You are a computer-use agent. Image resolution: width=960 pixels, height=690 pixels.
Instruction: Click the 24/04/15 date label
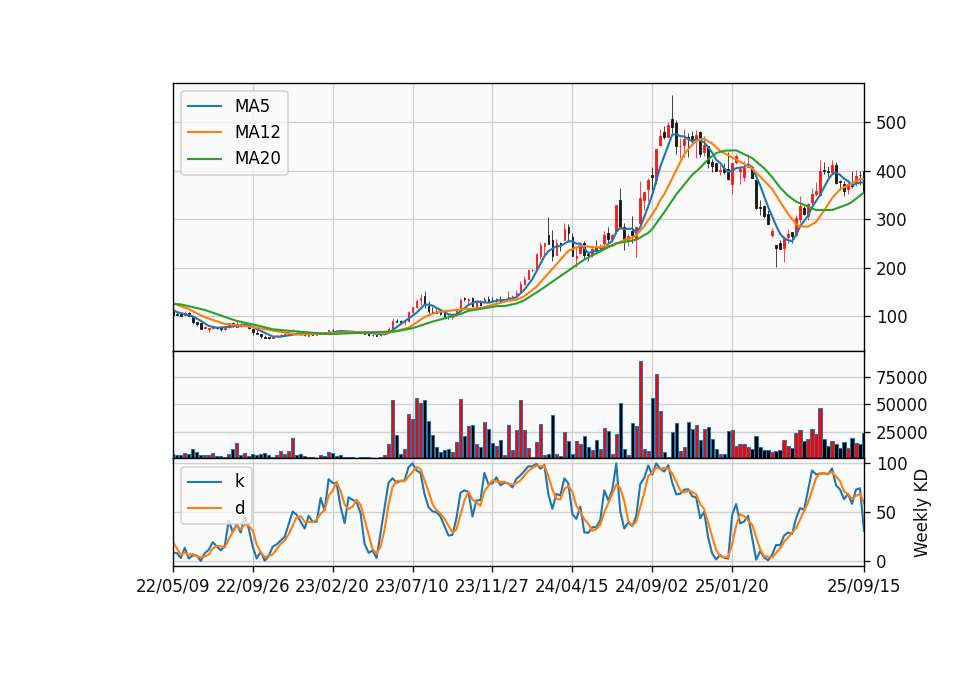(572, 586)
